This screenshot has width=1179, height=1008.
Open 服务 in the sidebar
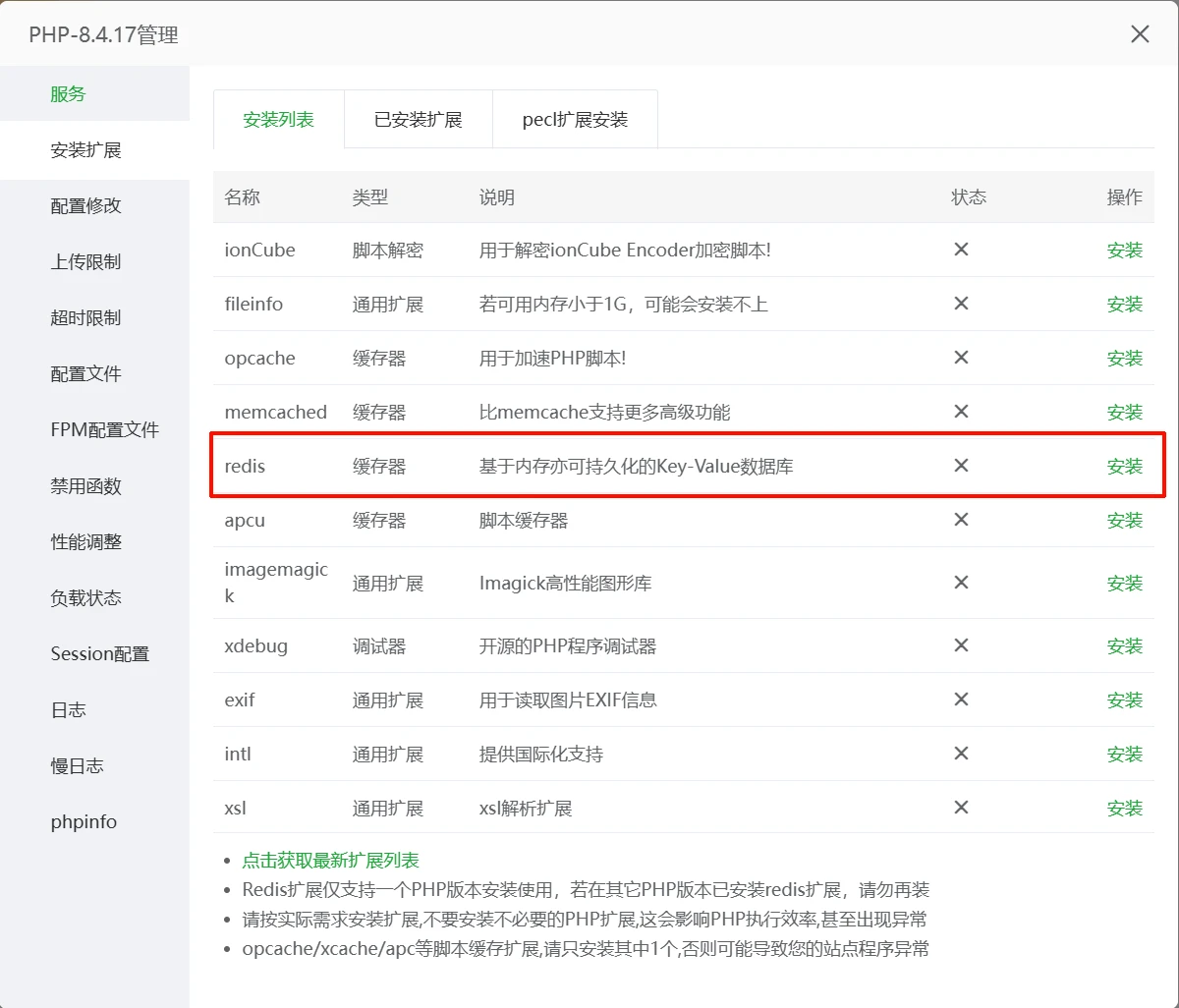pyautogui.click(x=69, y=94)
